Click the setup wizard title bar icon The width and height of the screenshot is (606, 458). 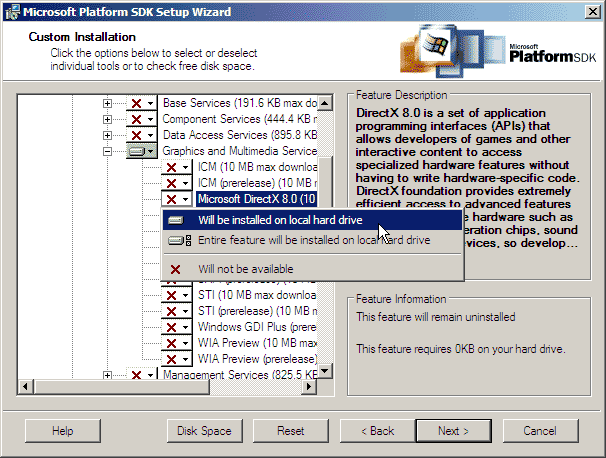pos(12,12)
